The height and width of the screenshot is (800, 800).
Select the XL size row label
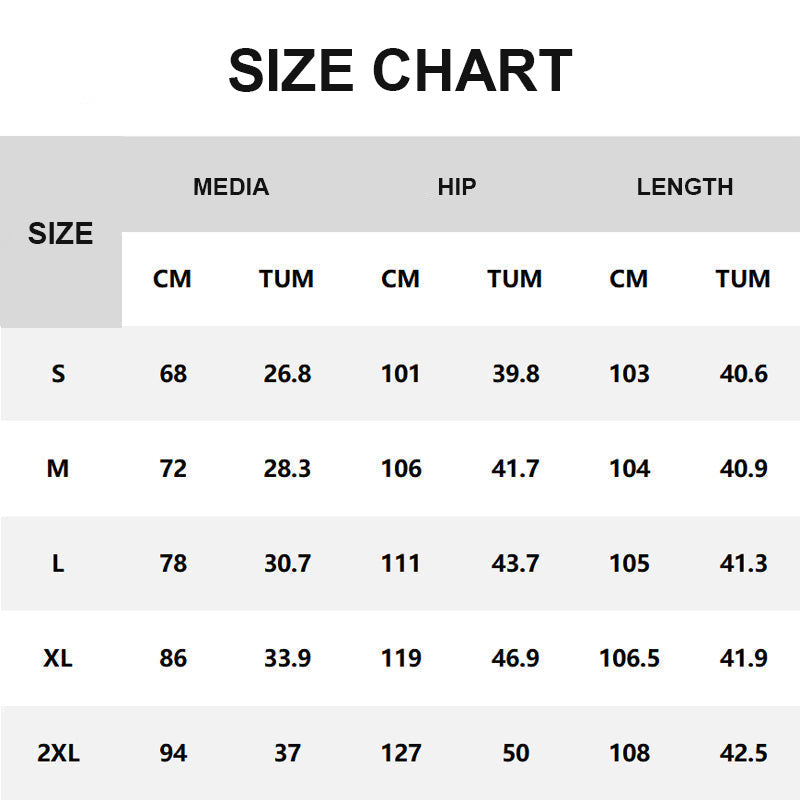click(x=58, y=658)
